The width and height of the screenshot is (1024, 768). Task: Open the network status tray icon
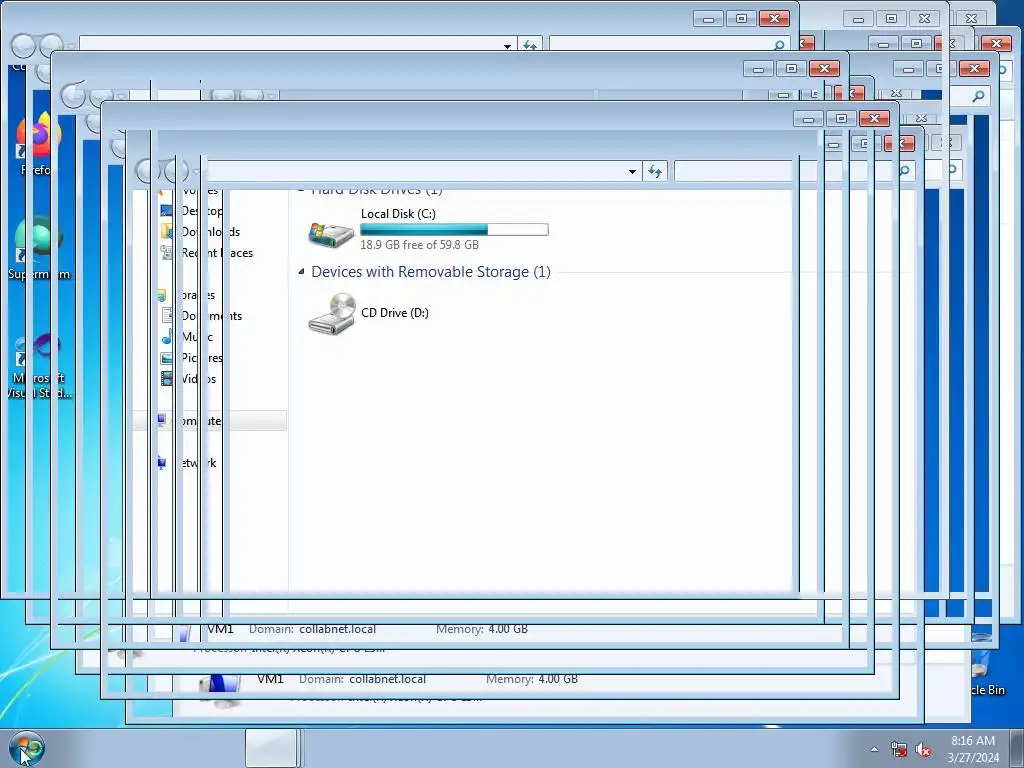899,750
